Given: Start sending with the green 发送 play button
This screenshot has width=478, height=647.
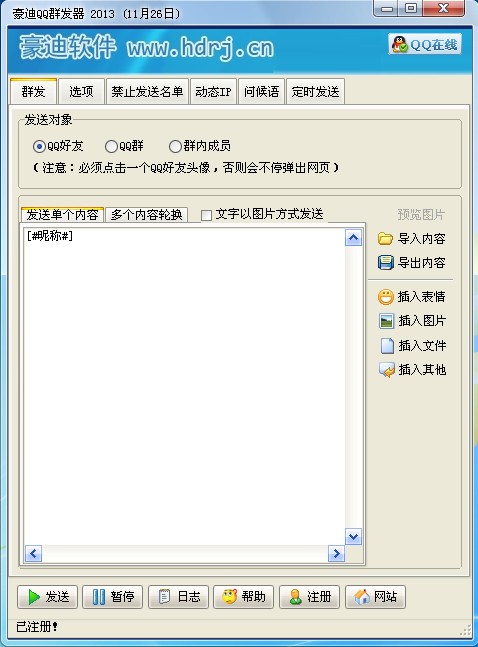Looking at the screenshot, I should click(x=47, y=597).
